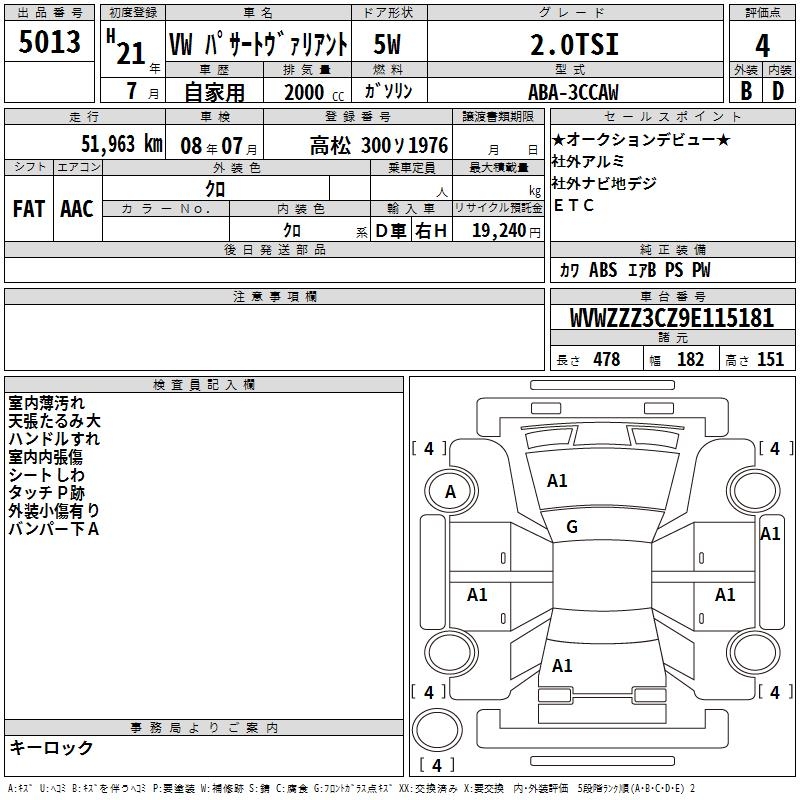The width and height of the screenshot is (800, 800).
Task: Click shift type FAT
Action: pyautogui.click(x=29, y=209)
